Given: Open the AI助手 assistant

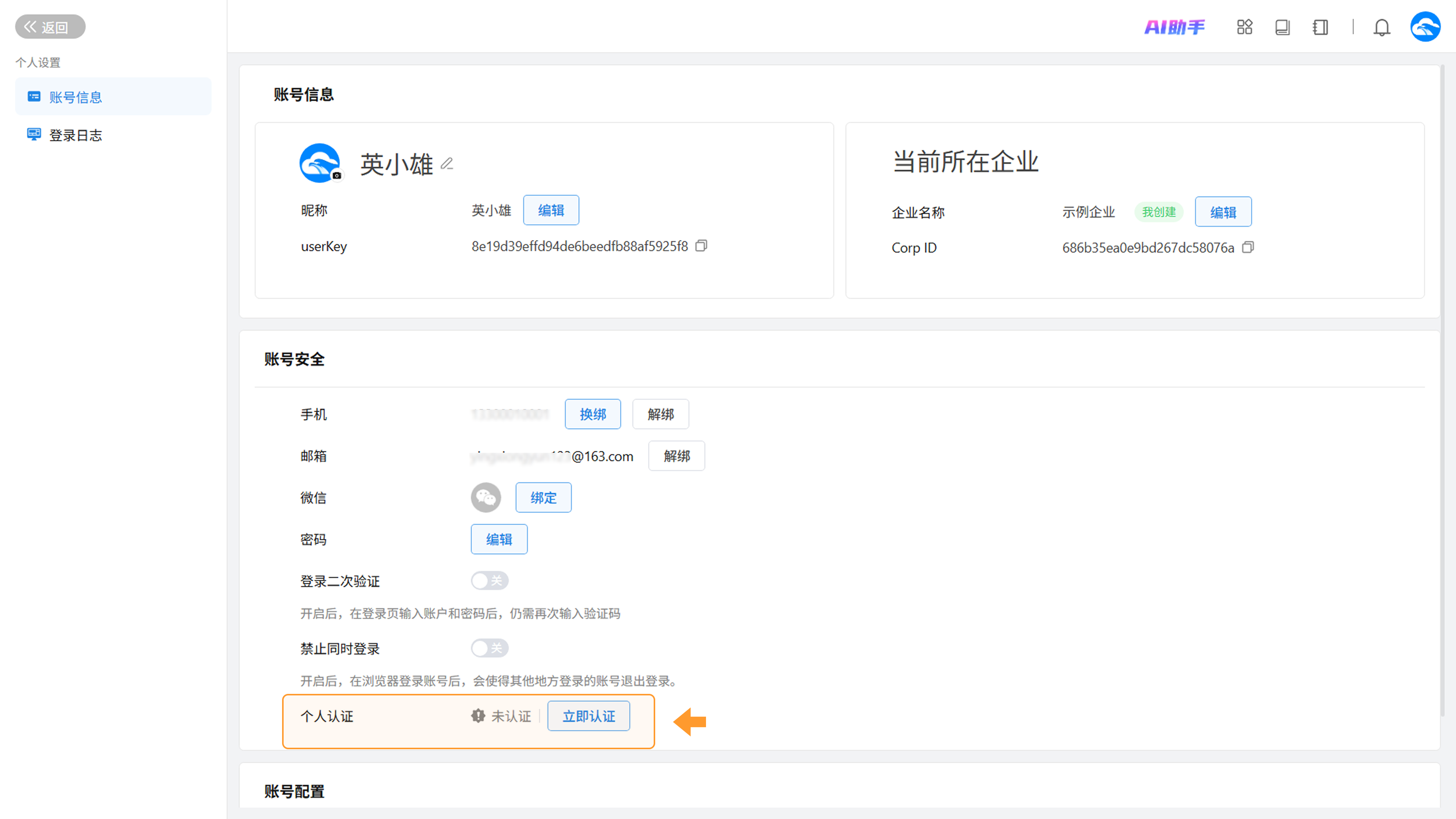Looking at the screenshot, I should 1175,27.
